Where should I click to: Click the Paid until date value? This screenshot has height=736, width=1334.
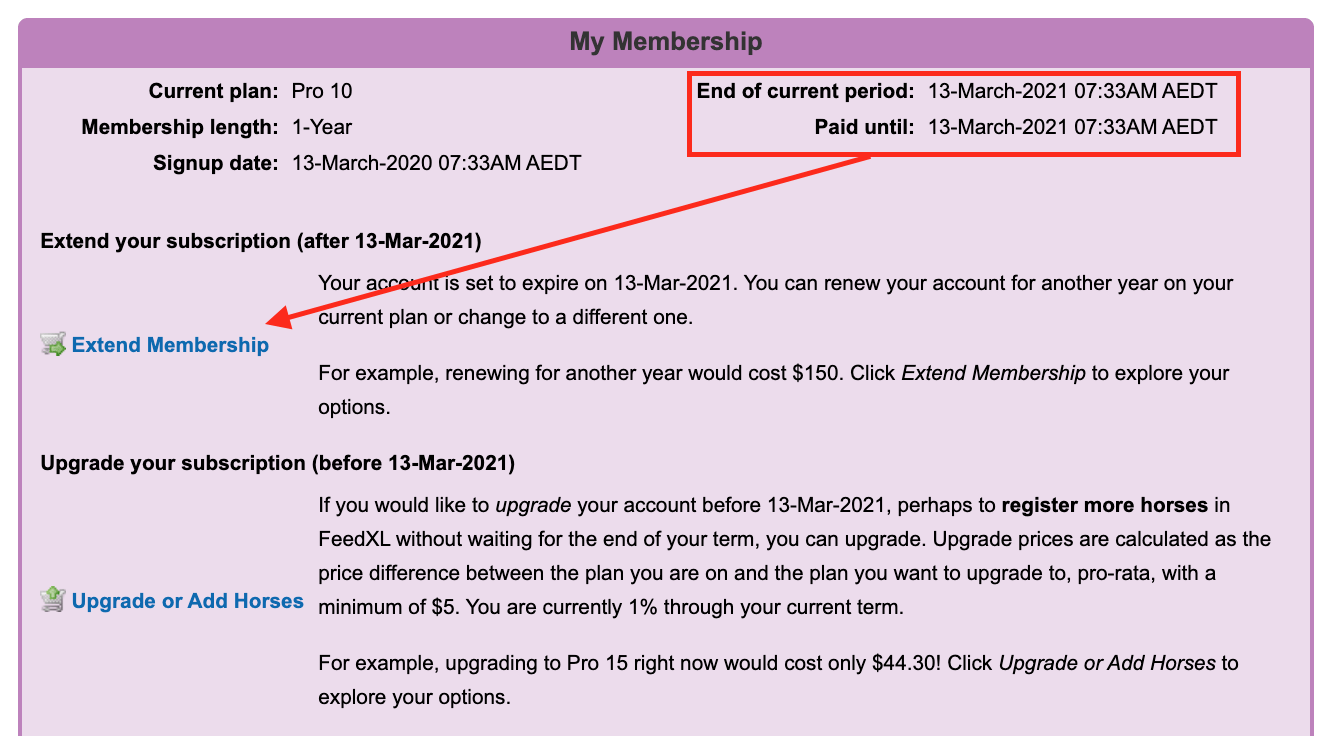point(1072,127)
